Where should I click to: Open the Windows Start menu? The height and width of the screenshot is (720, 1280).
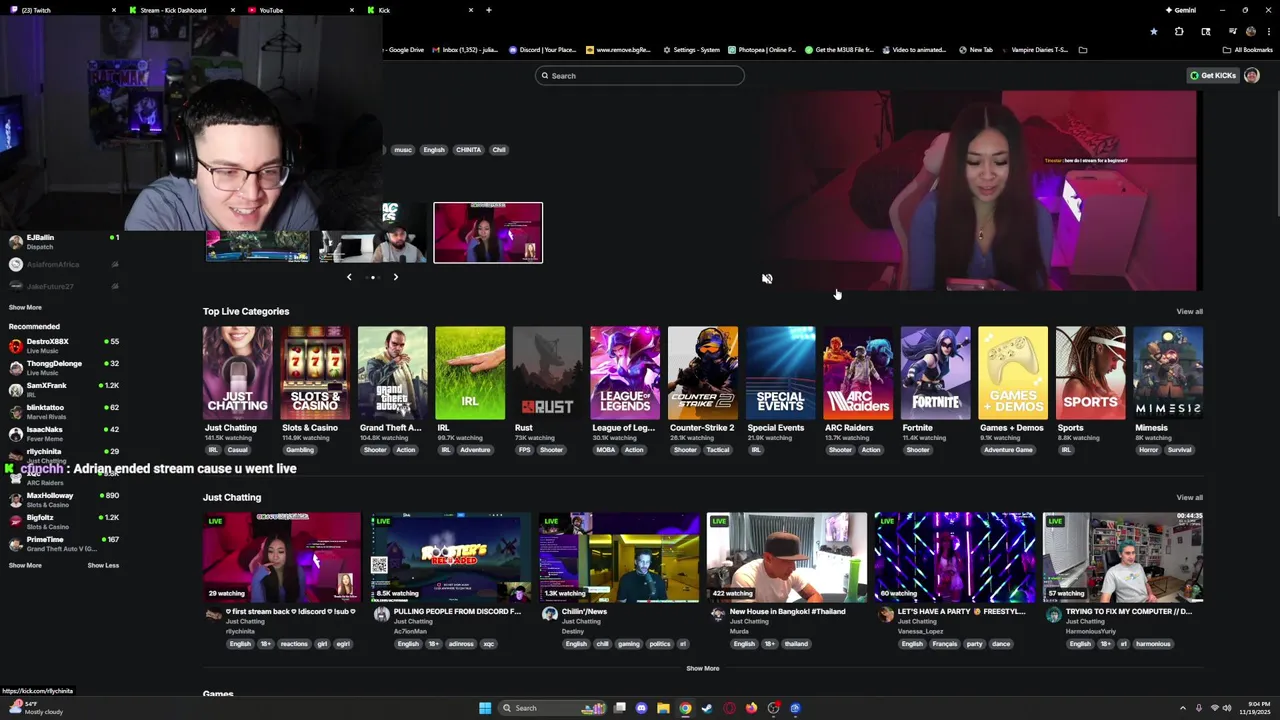tap(485, 708)
